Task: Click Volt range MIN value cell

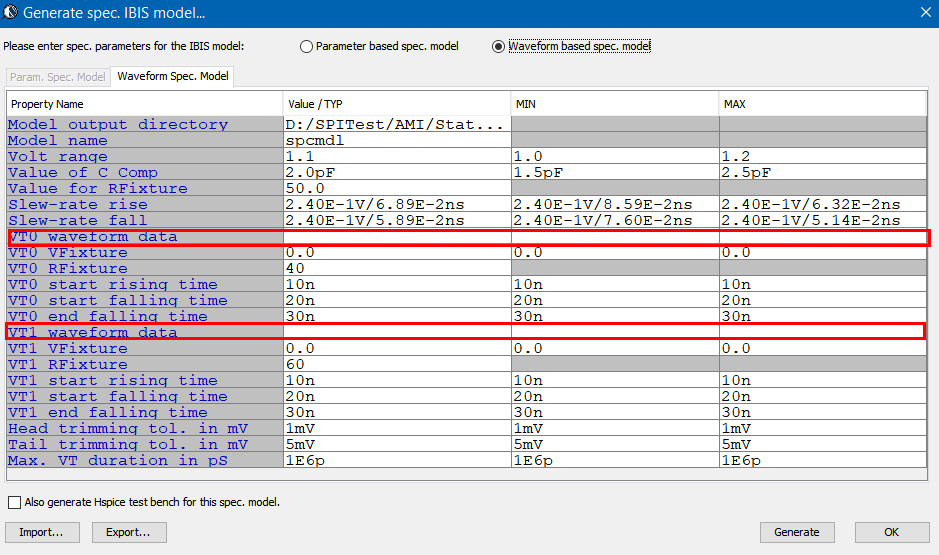Action: click(614, 157)
